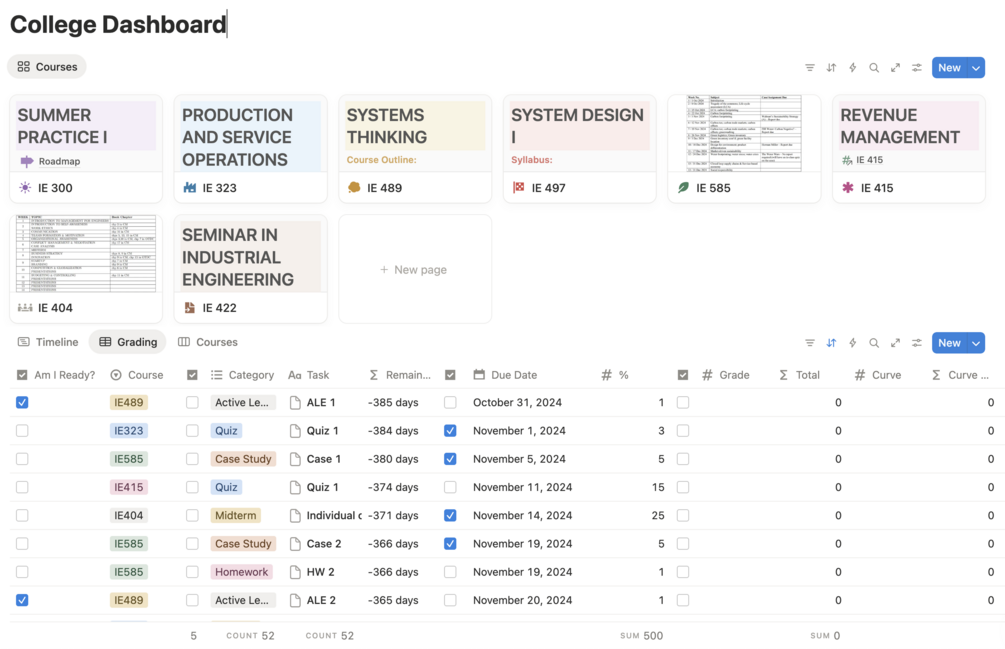Click the filter icon above the Grading table
1005x649 pixels.
[810, 343]
